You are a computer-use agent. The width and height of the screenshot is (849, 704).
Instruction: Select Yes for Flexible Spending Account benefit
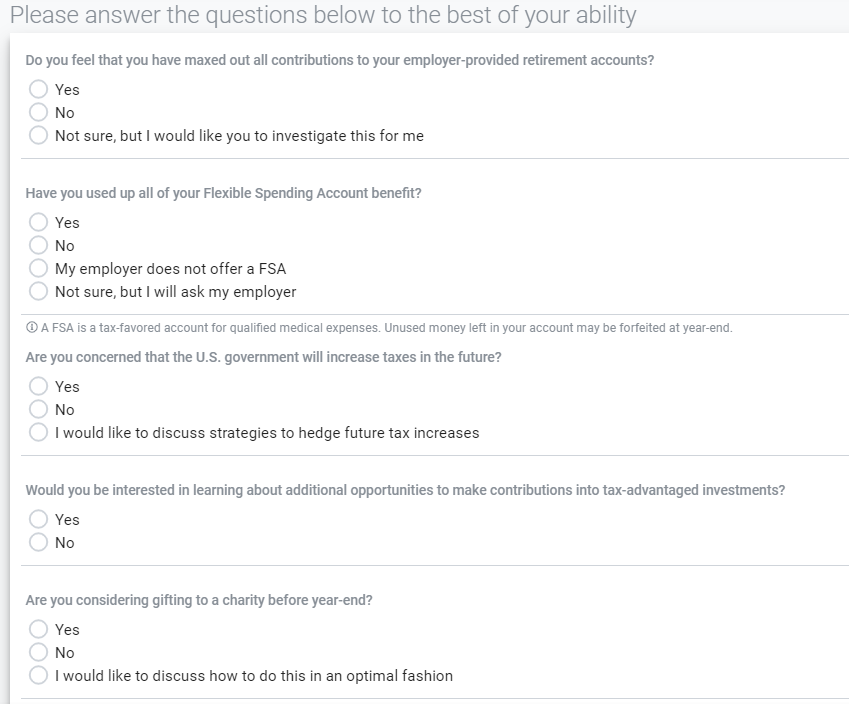coord(38,222)
